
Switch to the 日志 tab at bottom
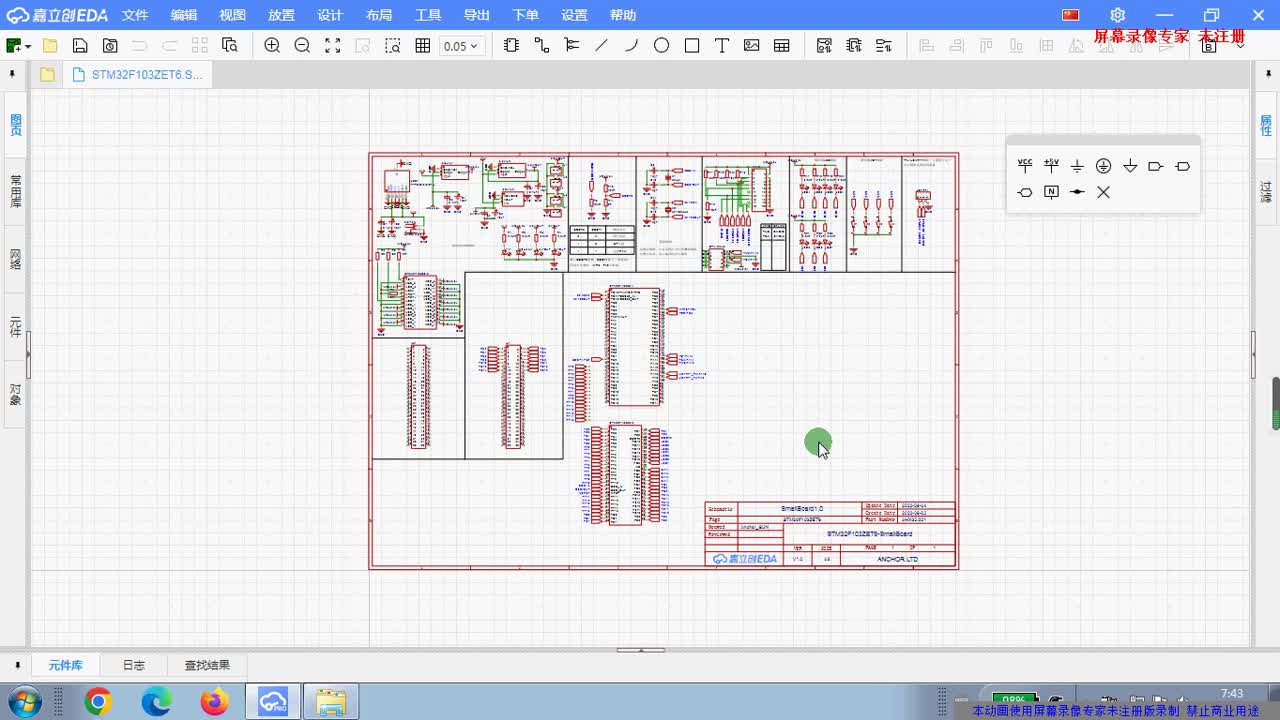click(133, 664)
